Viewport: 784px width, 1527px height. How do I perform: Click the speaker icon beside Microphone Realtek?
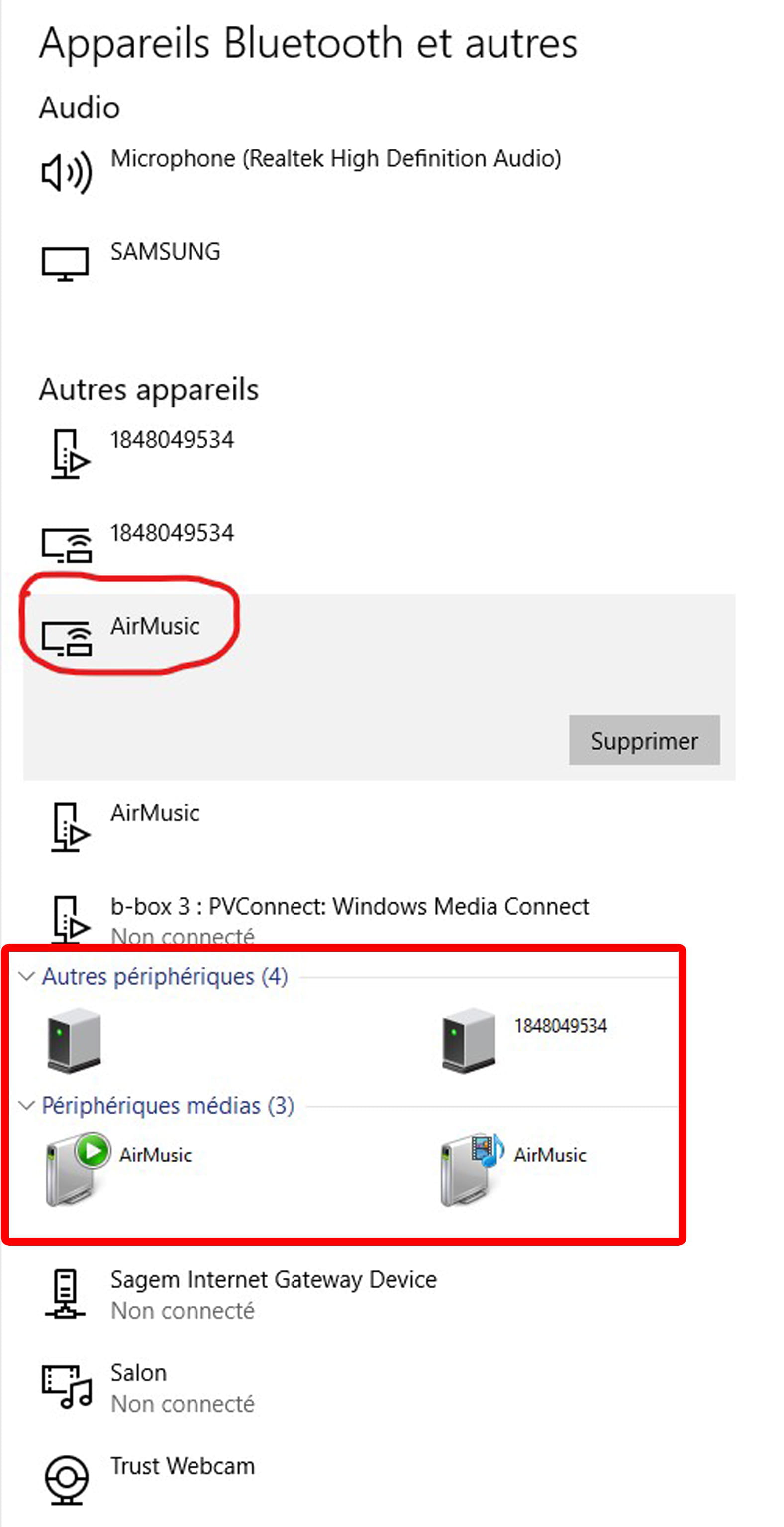(66, 173)
